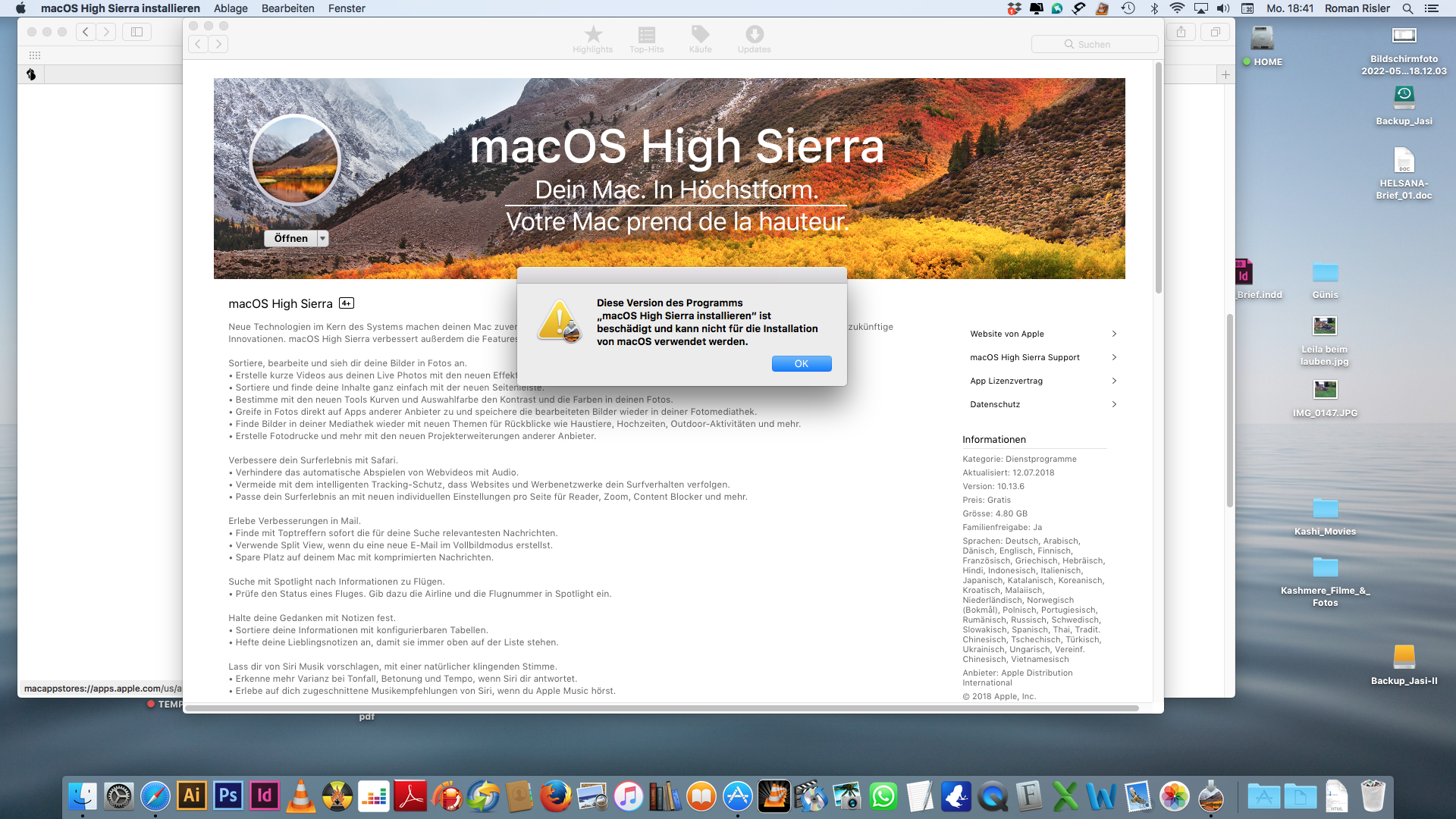Click the share icon in the Safari toolbar
This screenshot has width=1456, height=819.
click(1181, 32)
